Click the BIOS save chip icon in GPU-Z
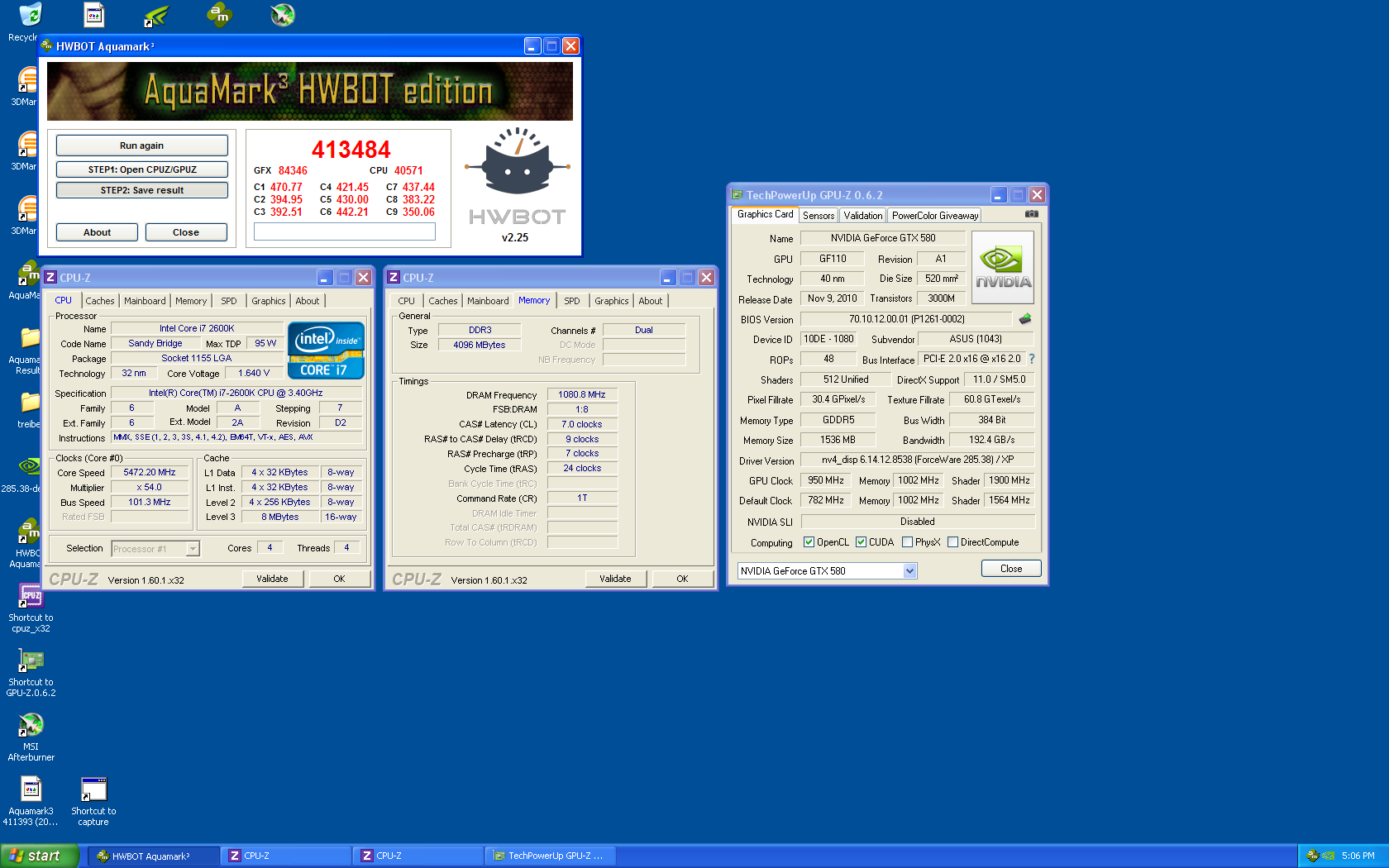The image size is (1389, 868). 1025,319
